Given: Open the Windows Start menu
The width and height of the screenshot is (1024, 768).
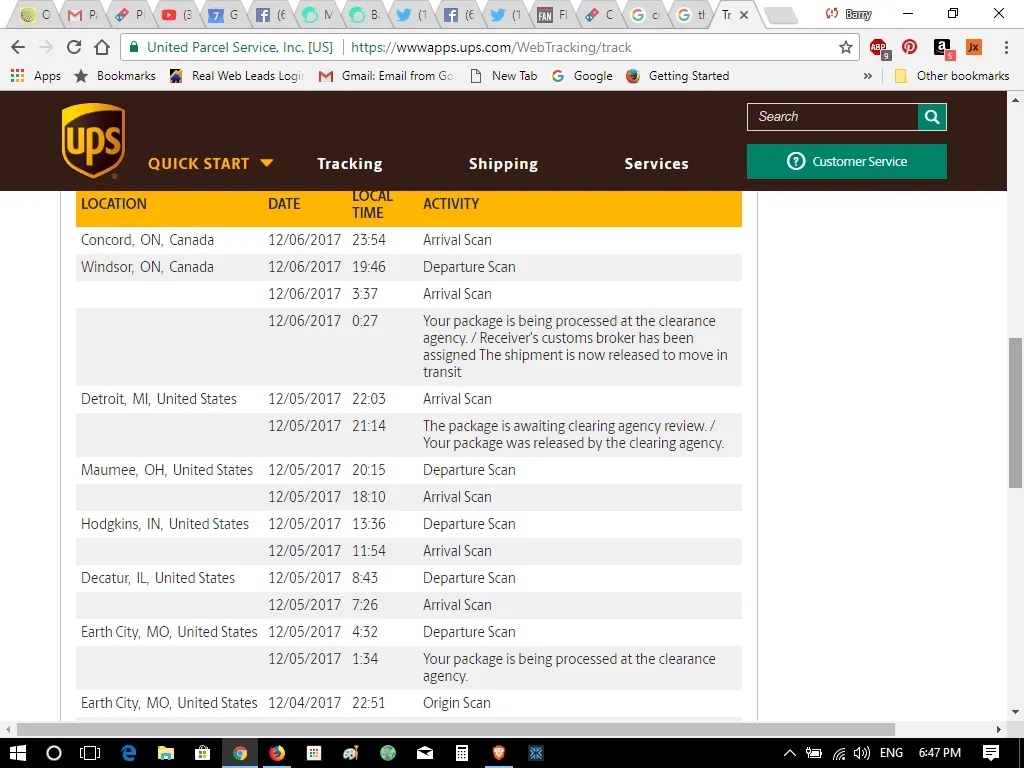Looking at the screenshot, I should point(18,753).
